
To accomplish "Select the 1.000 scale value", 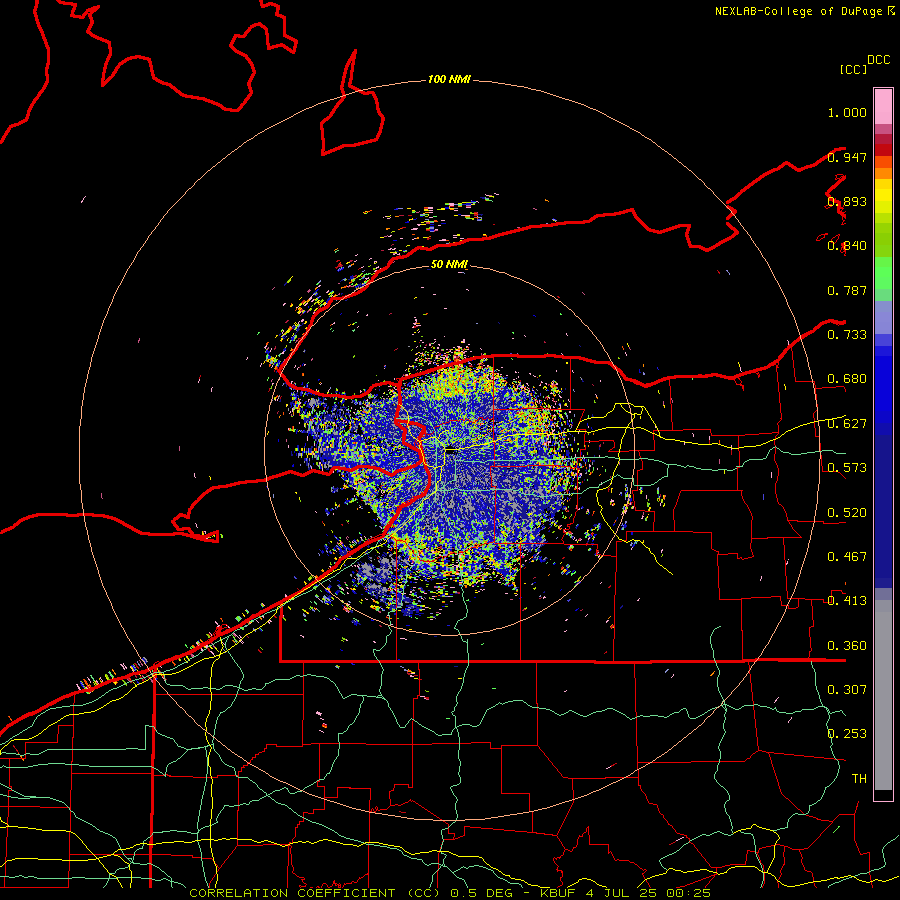I will pyautogui.click(x=847, y=112).
